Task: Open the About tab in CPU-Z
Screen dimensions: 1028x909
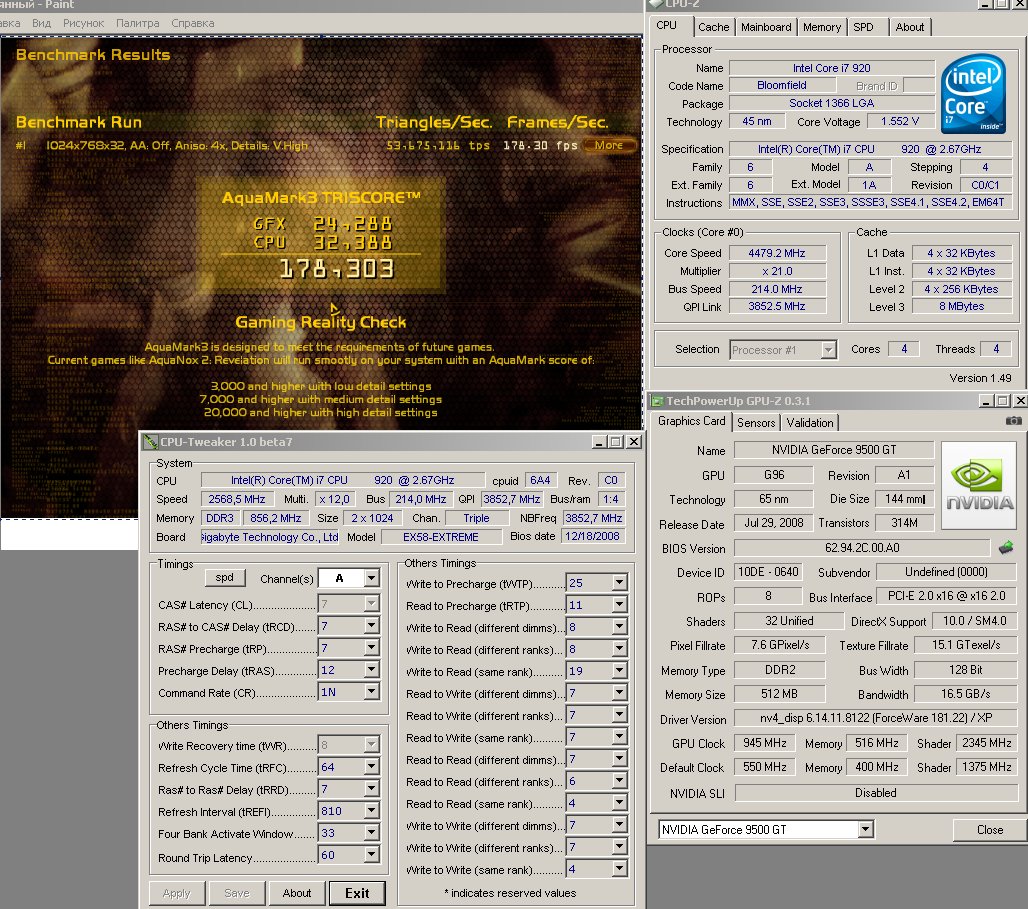Action: (910, 27)
